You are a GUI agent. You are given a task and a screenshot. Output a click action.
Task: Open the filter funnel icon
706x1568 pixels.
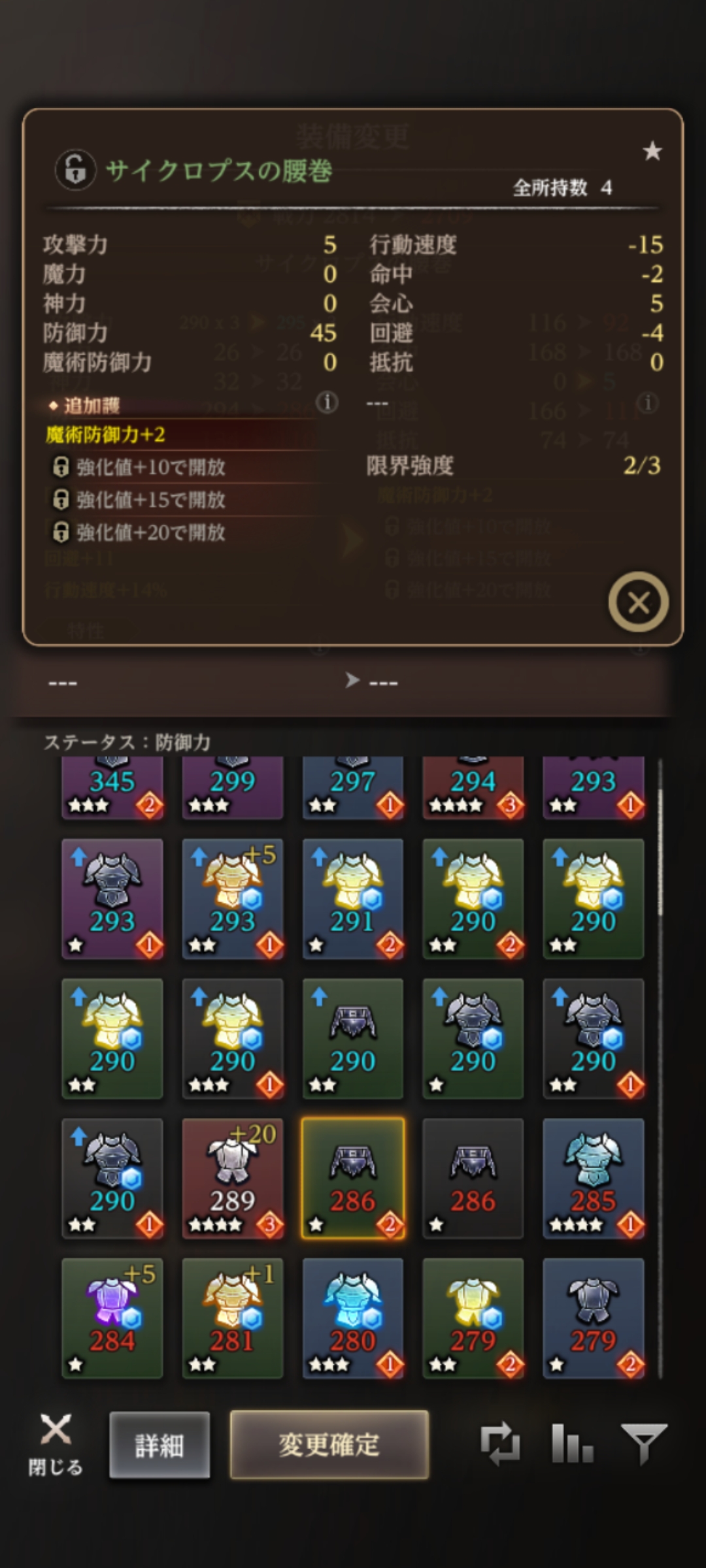[644, 1443]
